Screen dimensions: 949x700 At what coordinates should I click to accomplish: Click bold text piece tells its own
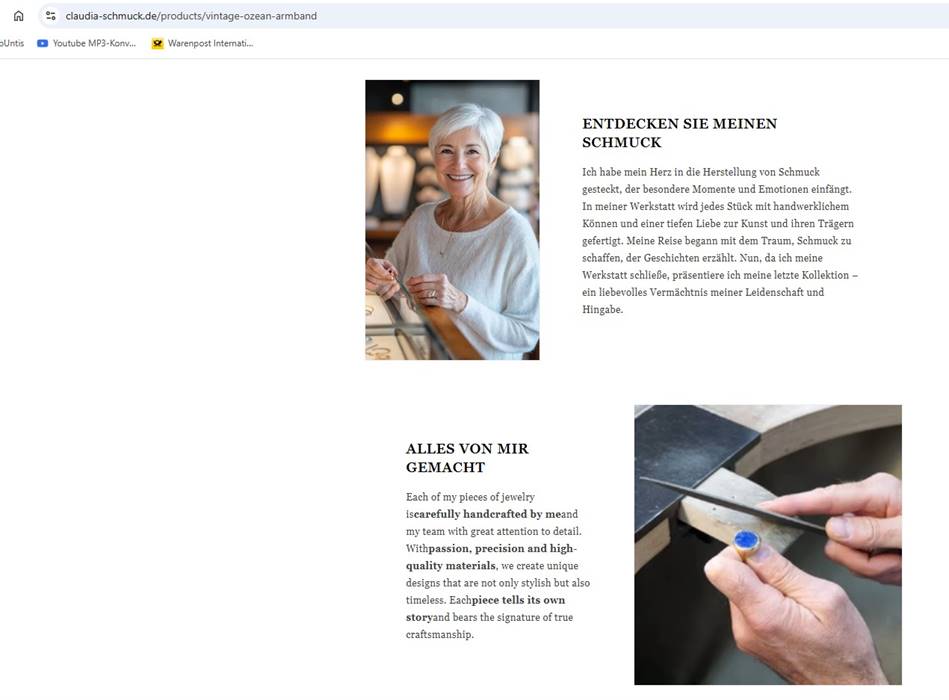point(518,600)
